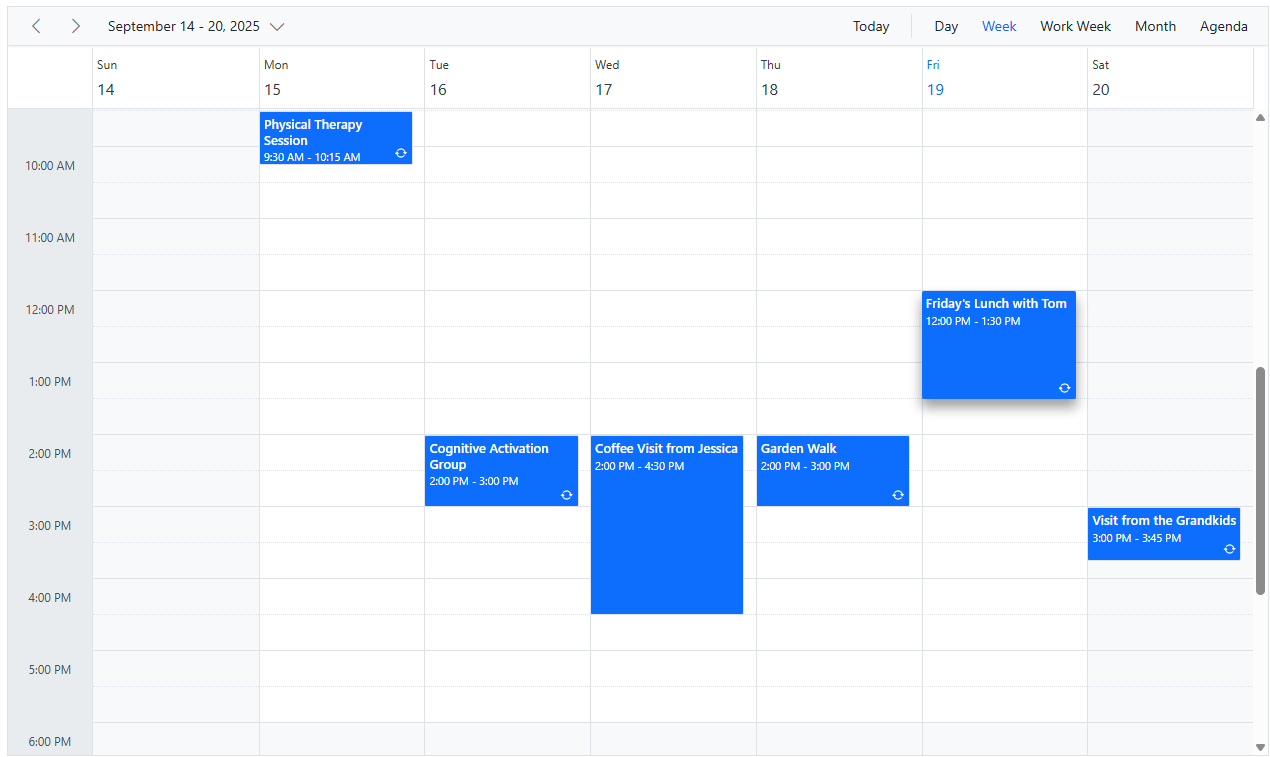
Task: Select the Work Week view
Action: pyautogui.click(x=1075, y=26)
